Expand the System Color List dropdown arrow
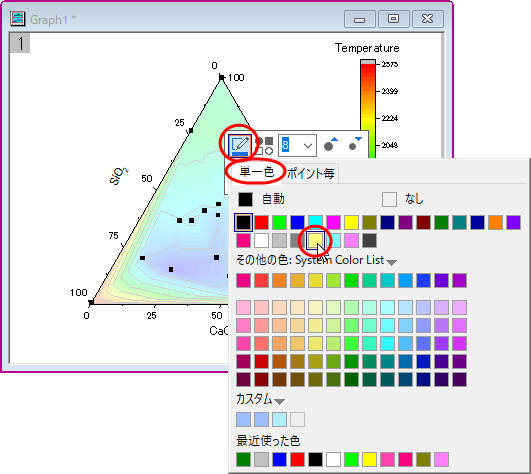Viewport: 531px width, 474px height. [391, 262]
